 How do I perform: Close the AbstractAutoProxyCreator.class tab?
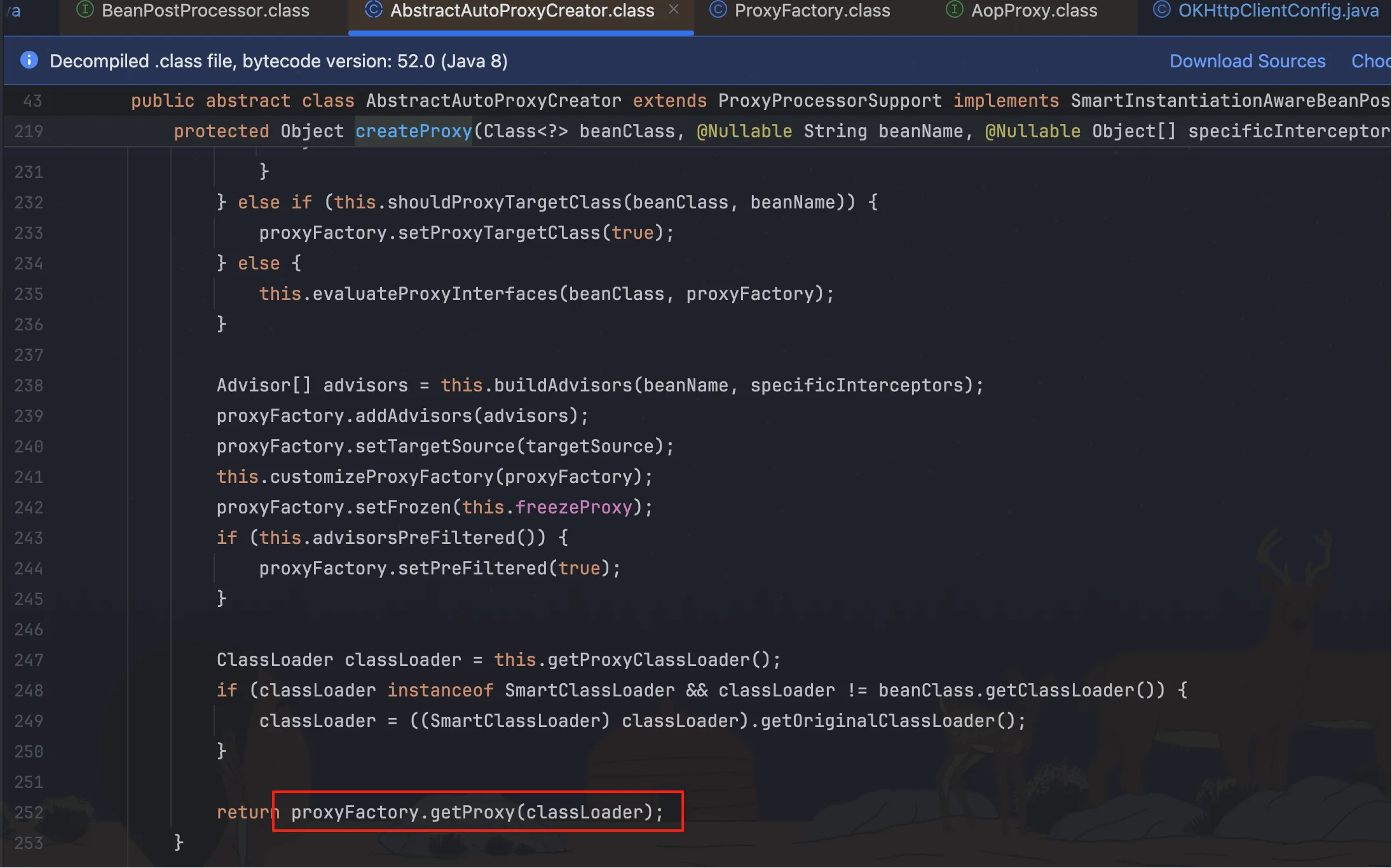click(674, 10)
